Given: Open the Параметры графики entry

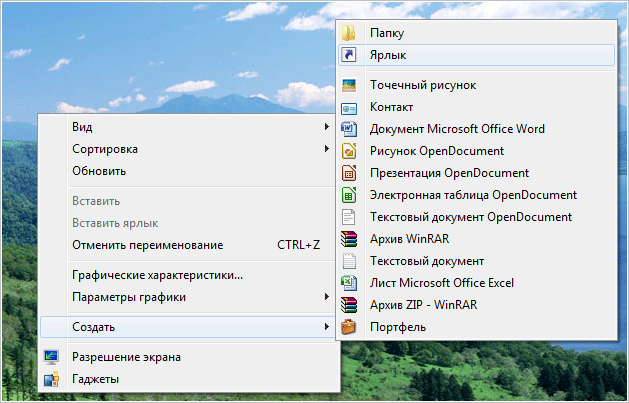Looking at the screenshot, I should point(189,297).
